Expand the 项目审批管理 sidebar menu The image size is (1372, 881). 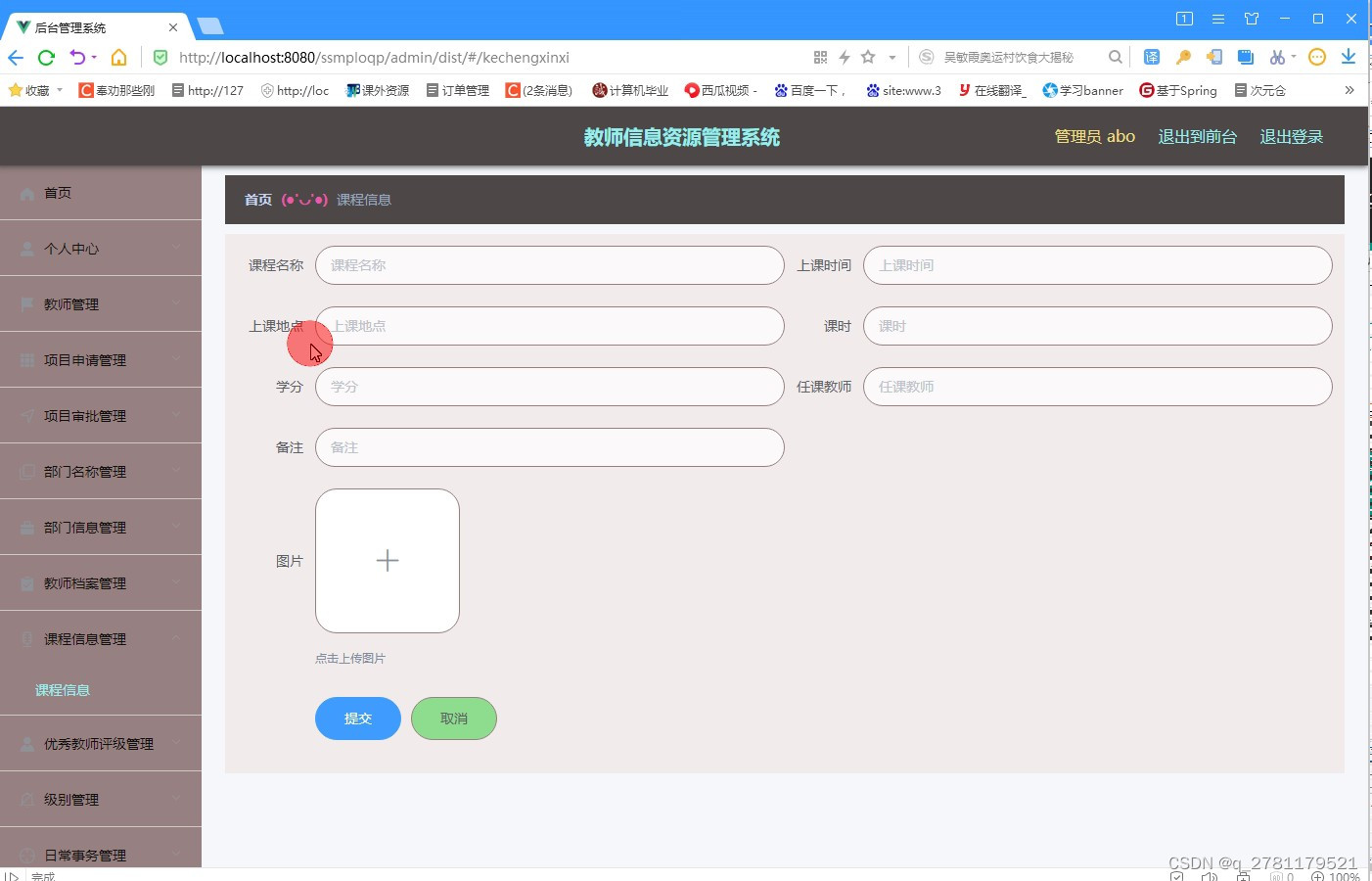point(101,416)
